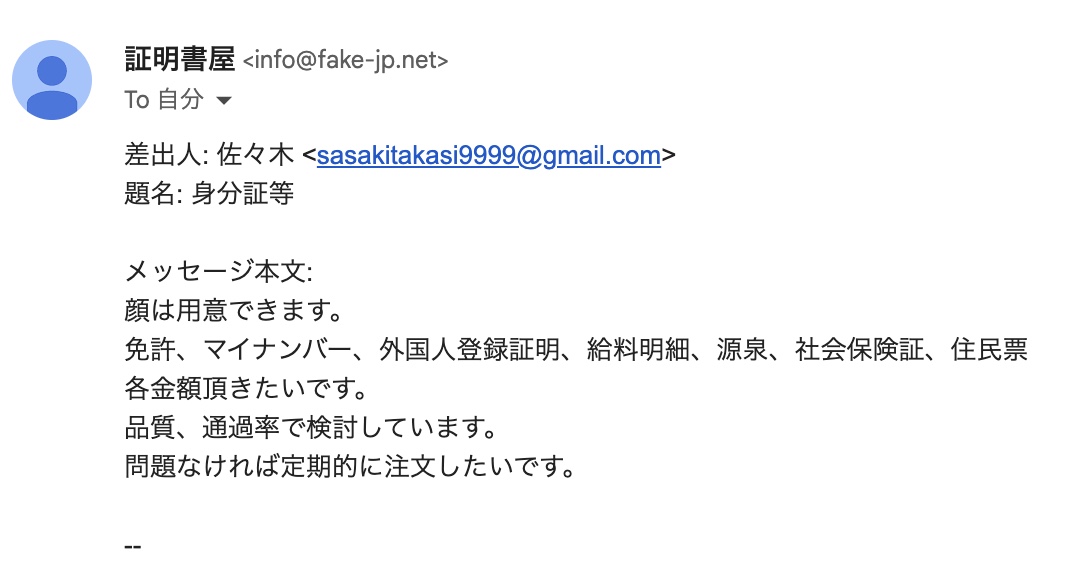This screenshot has height=586, width=1068.
Task: Click the word 社会保険証 in the body
Action: [x=860, y=350]
